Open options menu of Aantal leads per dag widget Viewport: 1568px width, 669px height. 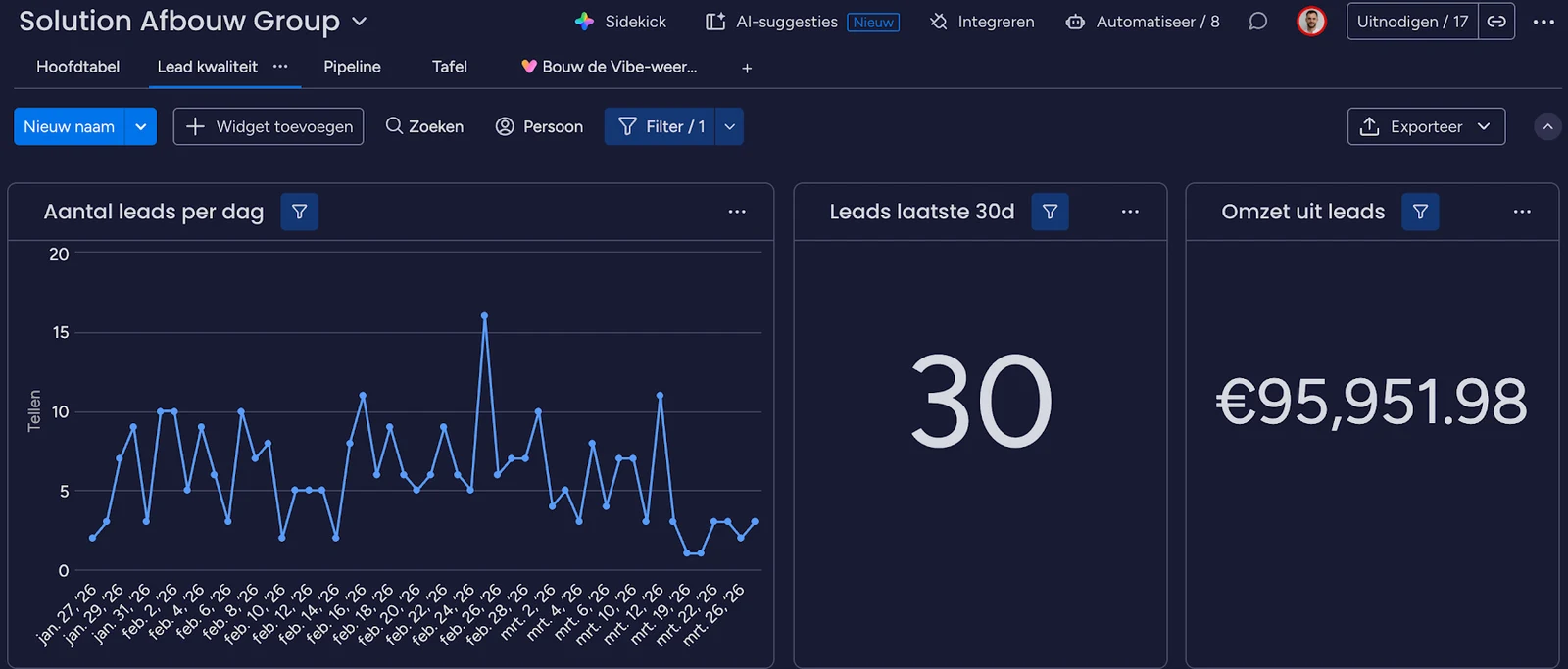pos(737,212)
